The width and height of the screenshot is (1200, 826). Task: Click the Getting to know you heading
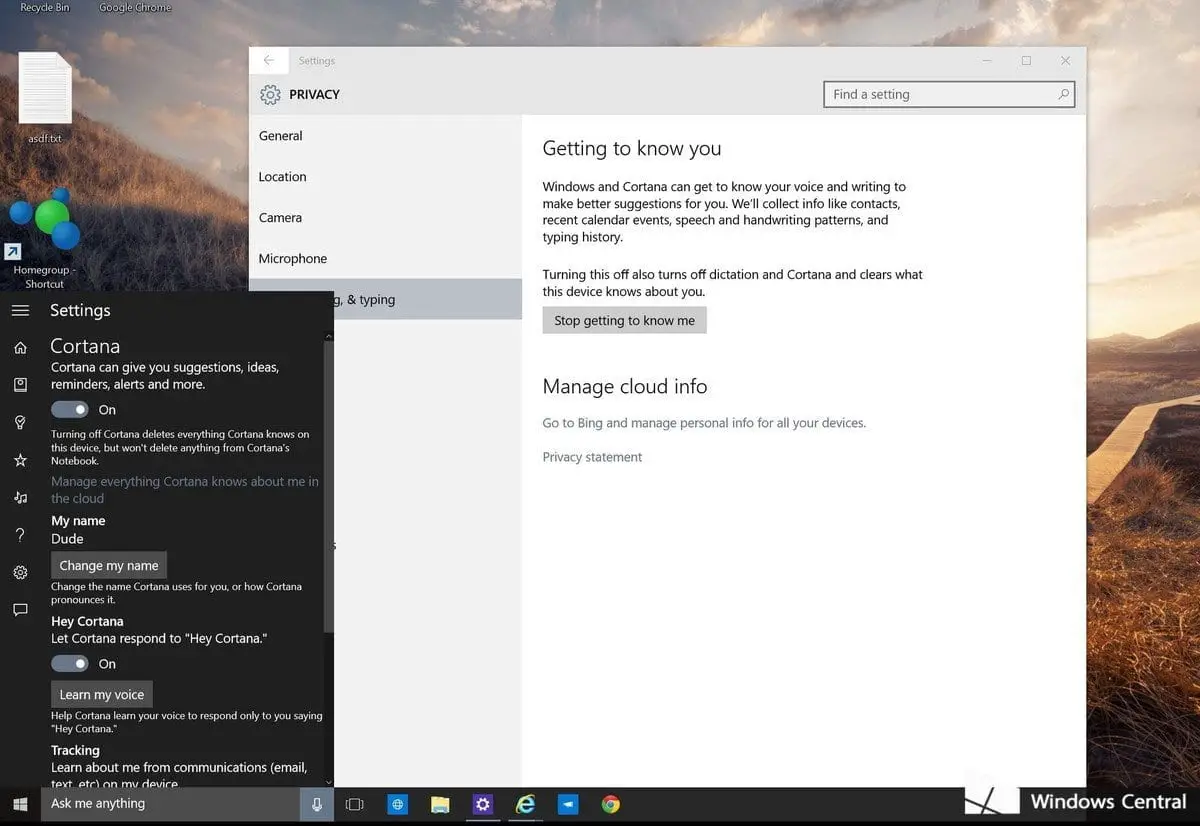pyautogui.click(x=632, y=149)
